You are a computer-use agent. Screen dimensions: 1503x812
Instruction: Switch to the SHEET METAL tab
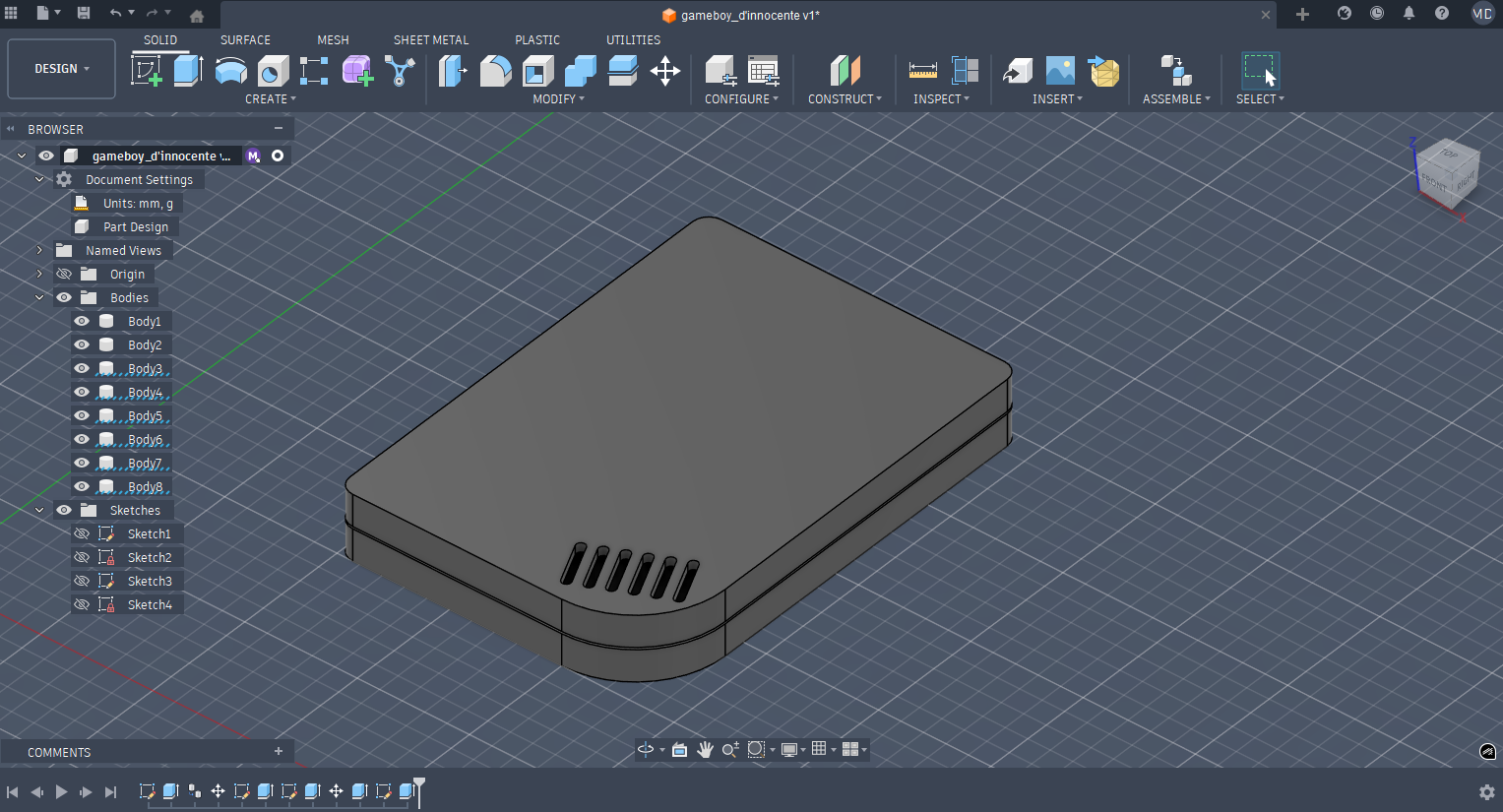point(430,40)
